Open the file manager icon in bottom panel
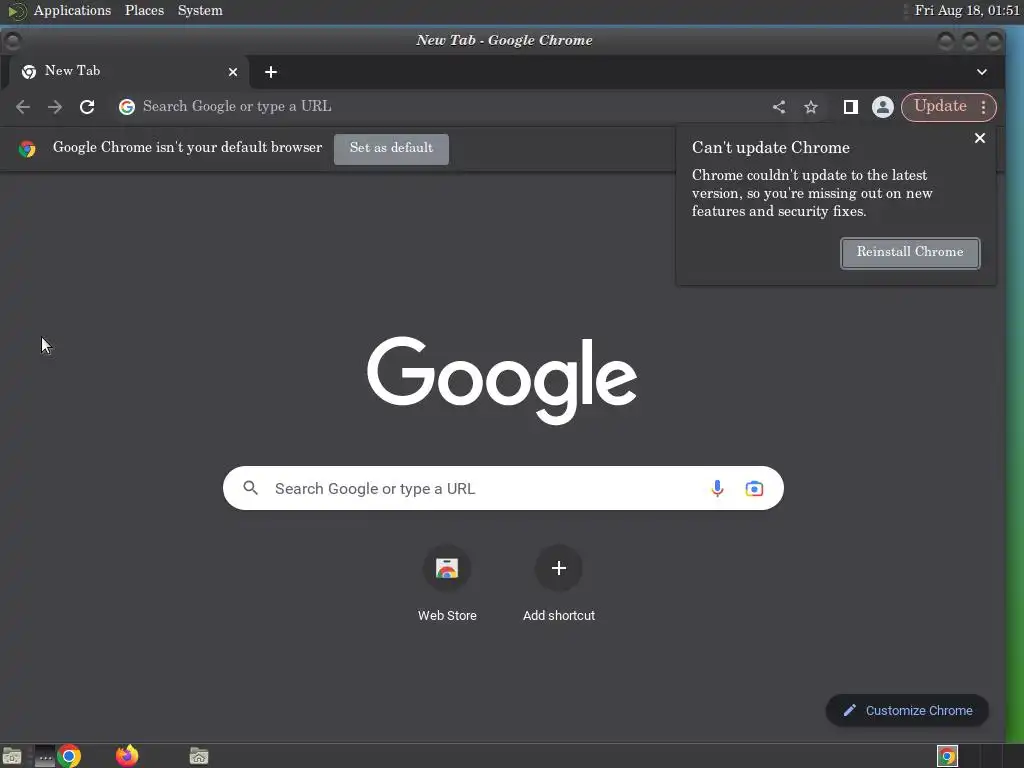 pyautogui.click(x=199, y=756)
